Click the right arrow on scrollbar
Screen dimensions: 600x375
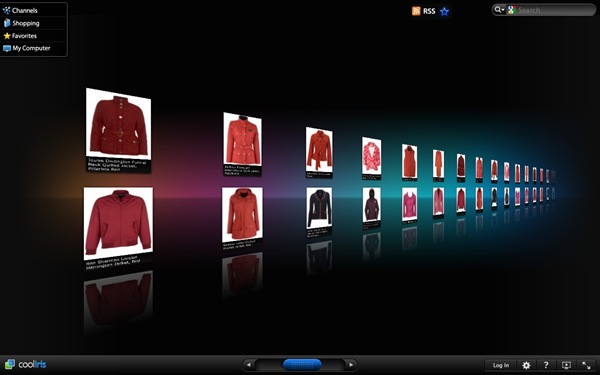click(351, 365)
